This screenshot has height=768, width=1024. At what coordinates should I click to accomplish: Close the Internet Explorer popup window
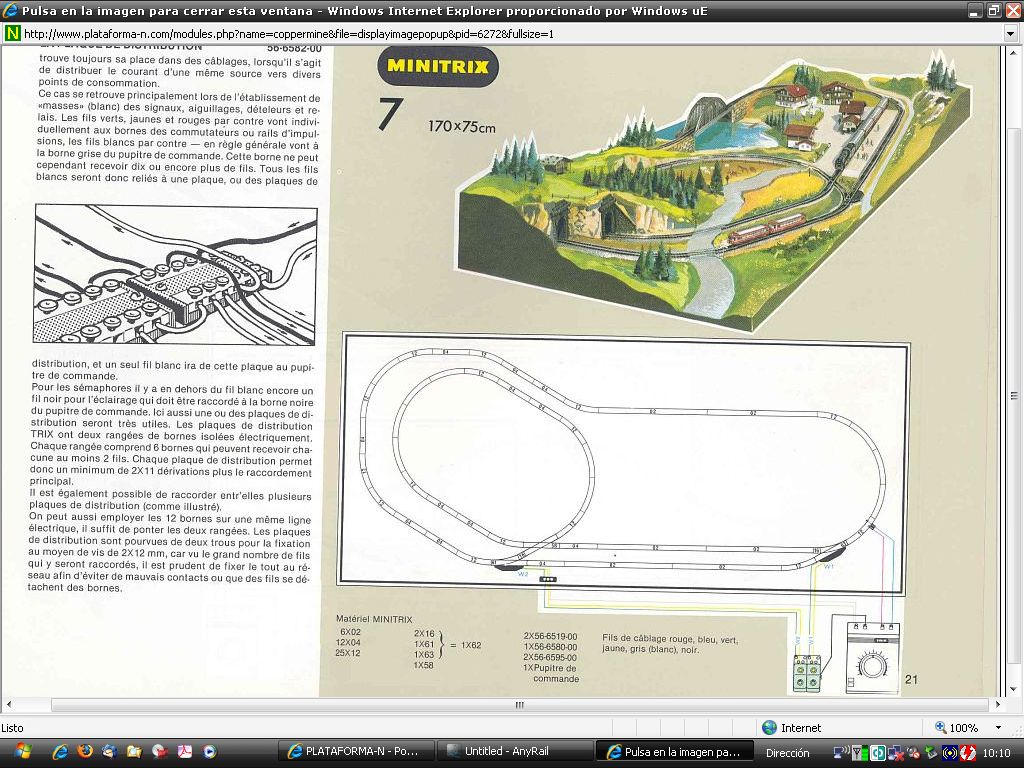(x=1012, y=10)
